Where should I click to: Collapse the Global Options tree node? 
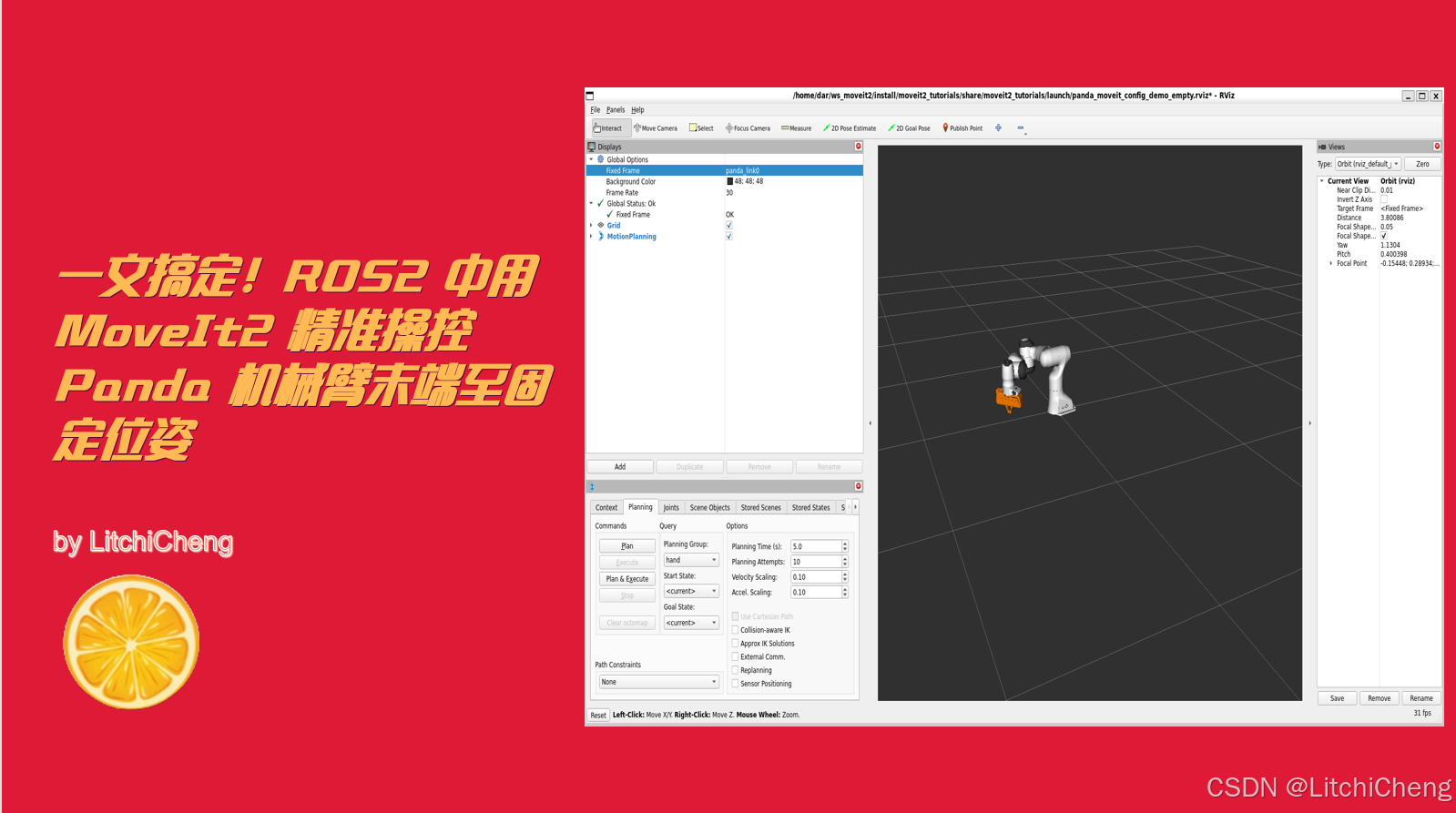[591, 159]
